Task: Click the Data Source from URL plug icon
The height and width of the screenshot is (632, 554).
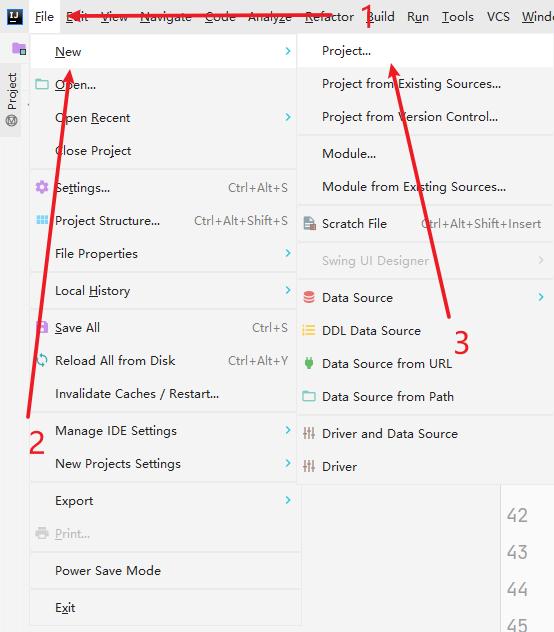Action: [309, 363]
